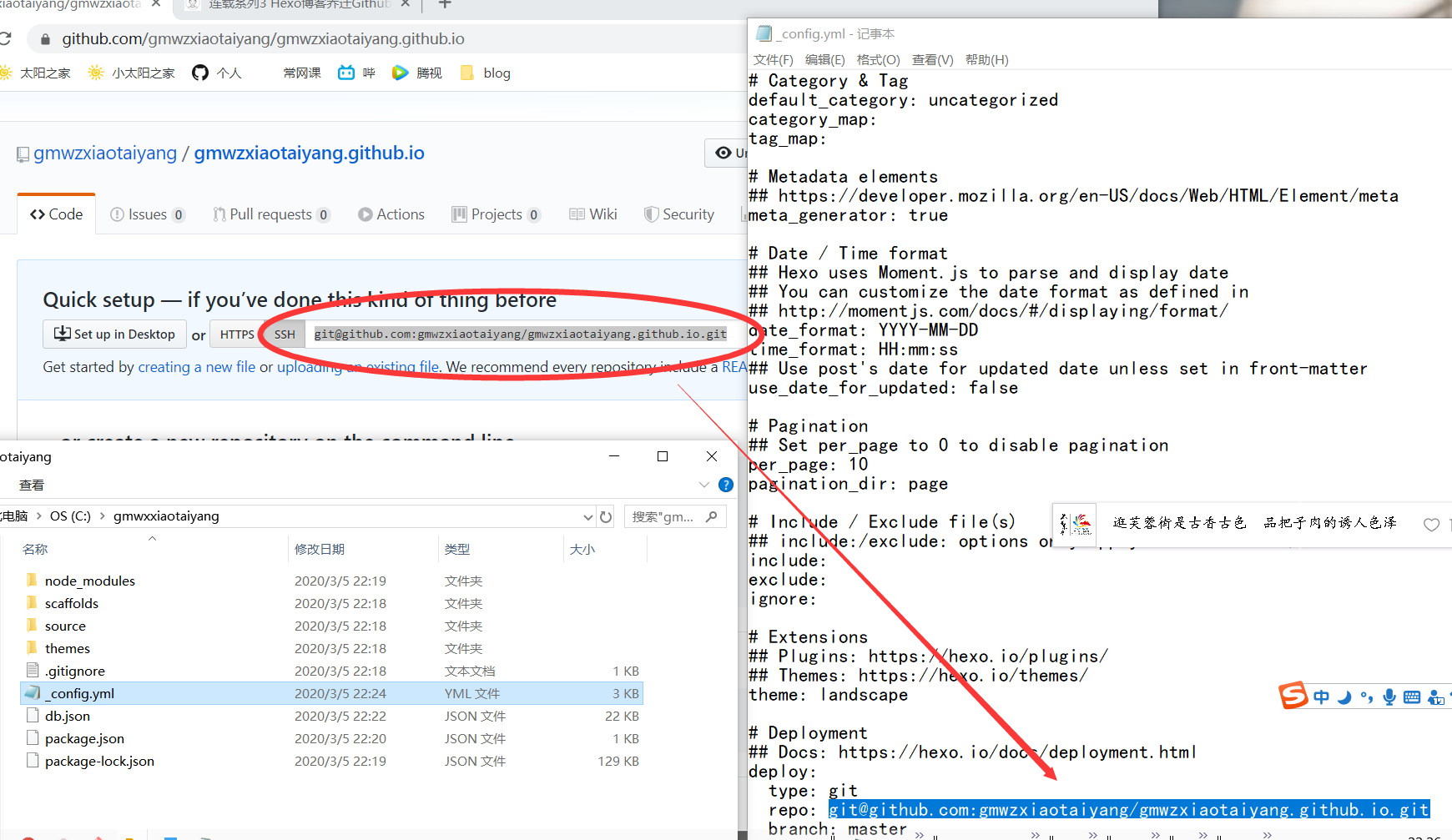The image size is (1452, 840).
Task: Toggle the moon half/full-width icon
Action: point(1344,697)
